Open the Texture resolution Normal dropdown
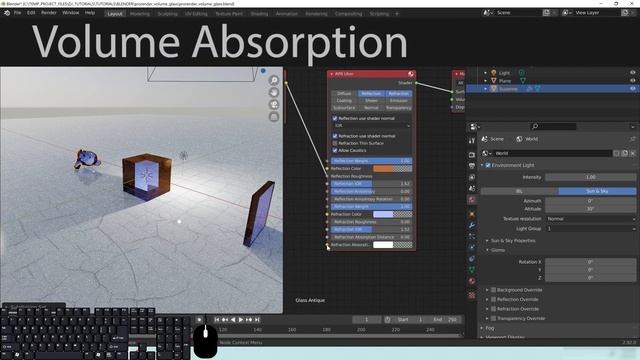640x360 pixels. (x=591, y=219)
